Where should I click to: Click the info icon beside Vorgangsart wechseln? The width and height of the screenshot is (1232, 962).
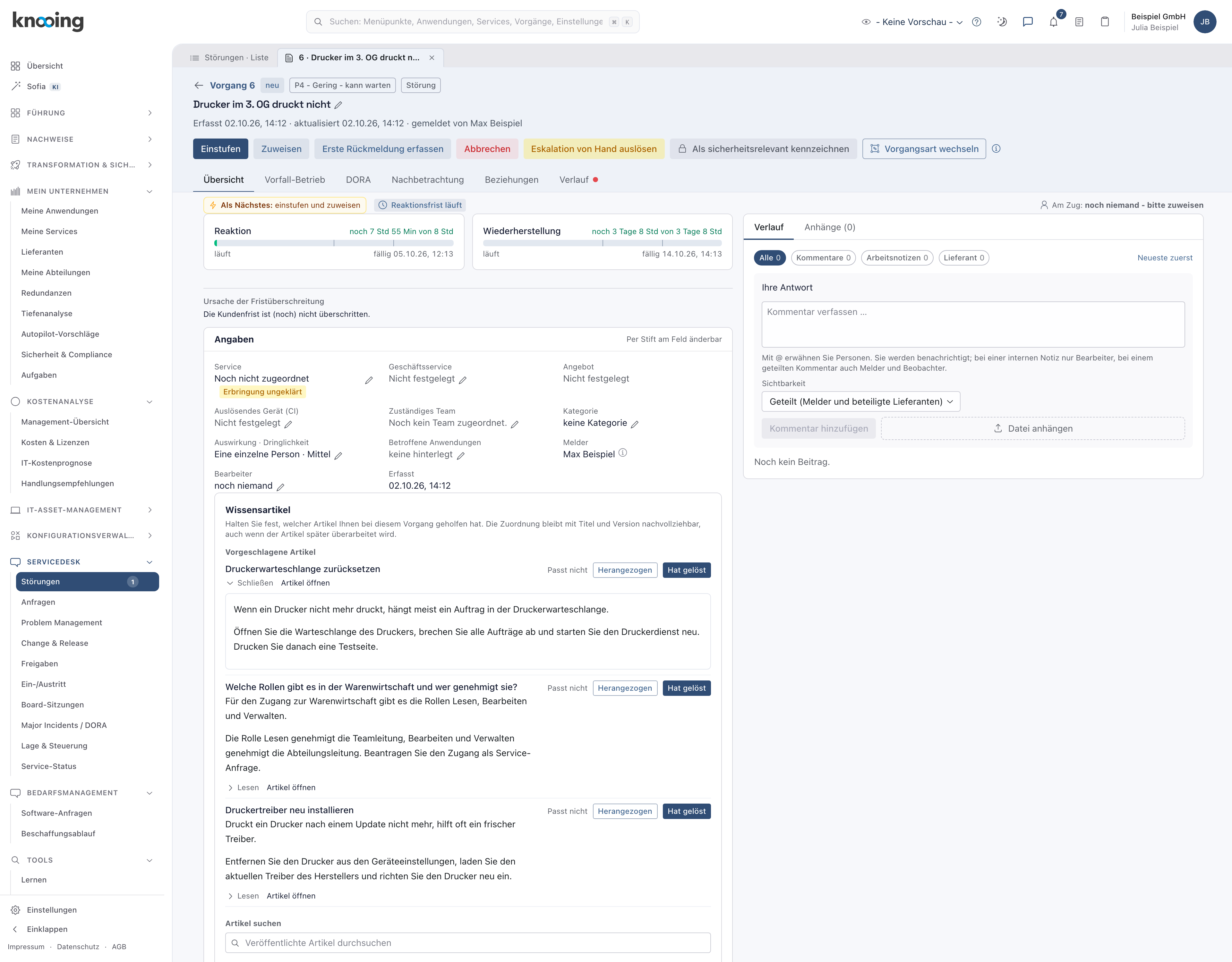[996, 149]
